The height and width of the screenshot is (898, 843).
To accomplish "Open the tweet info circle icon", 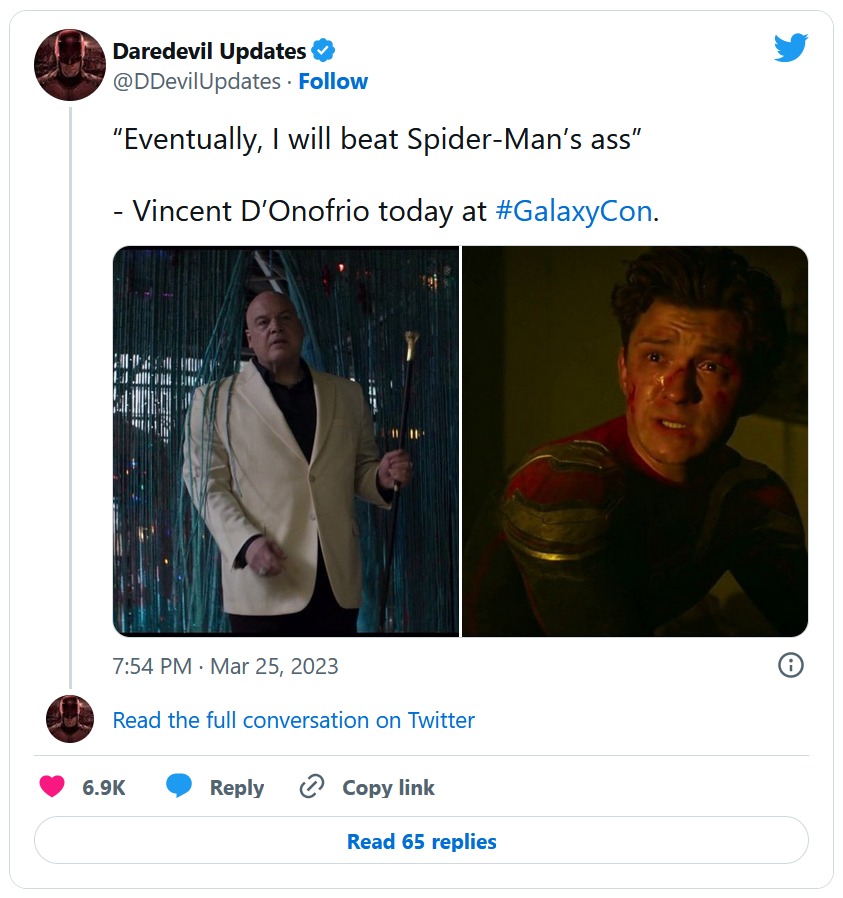I will [x=790, y=665].
